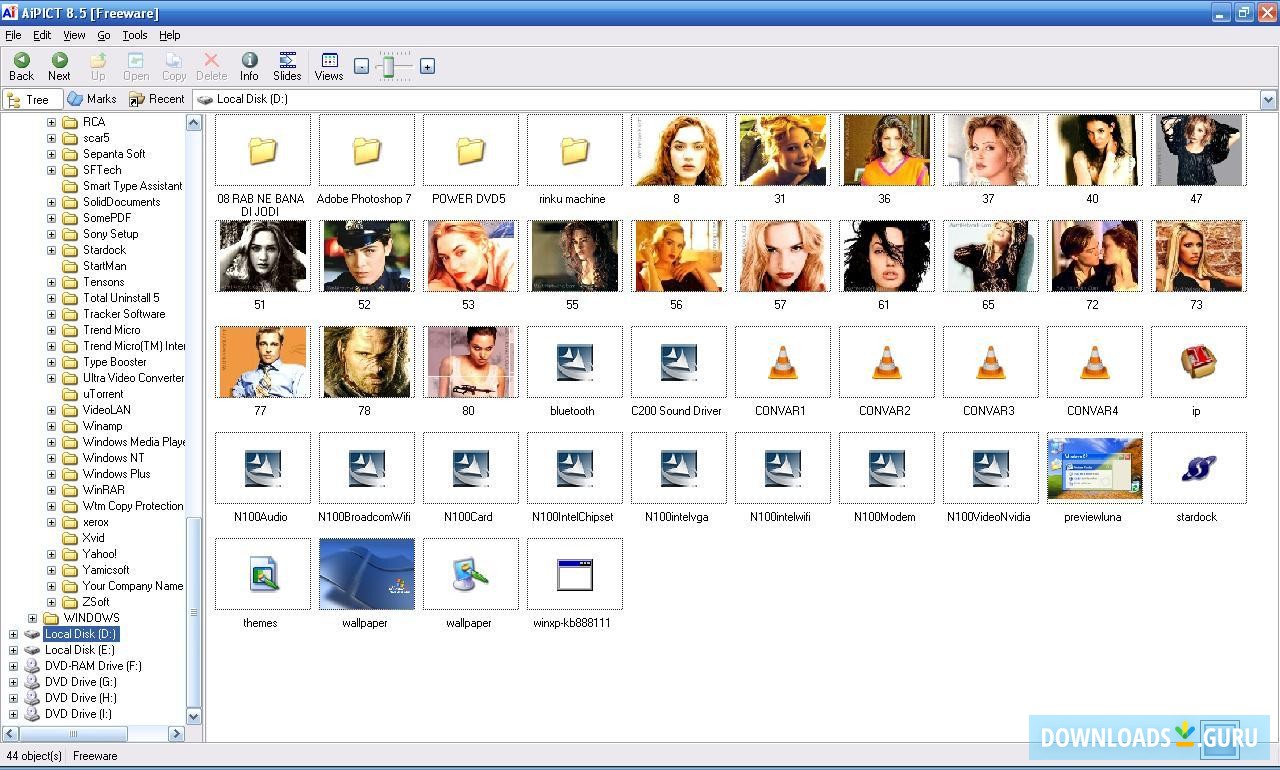Select the C200 Sound Driver icon

678,362
